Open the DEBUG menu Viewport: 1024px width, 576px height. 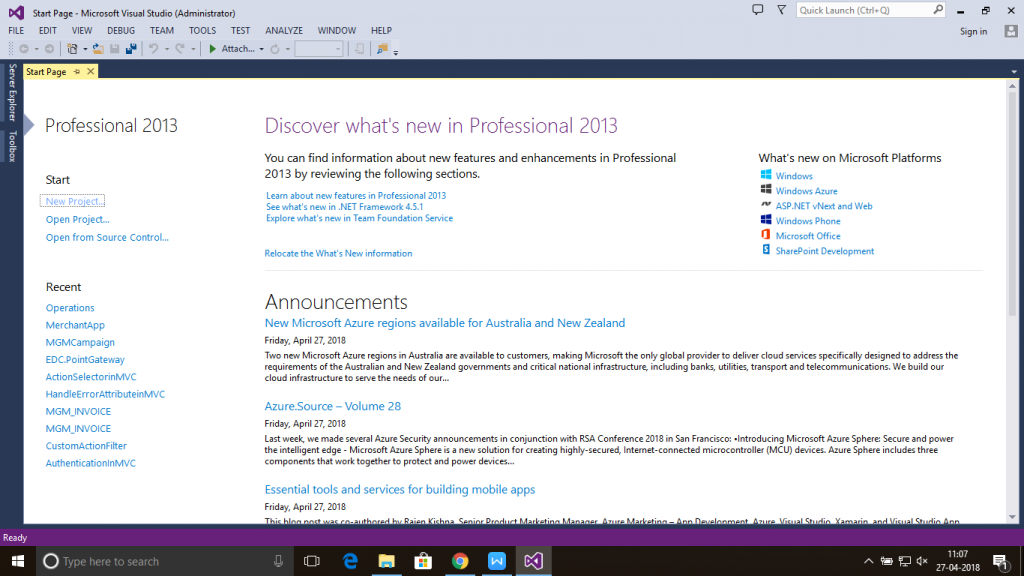121,31
